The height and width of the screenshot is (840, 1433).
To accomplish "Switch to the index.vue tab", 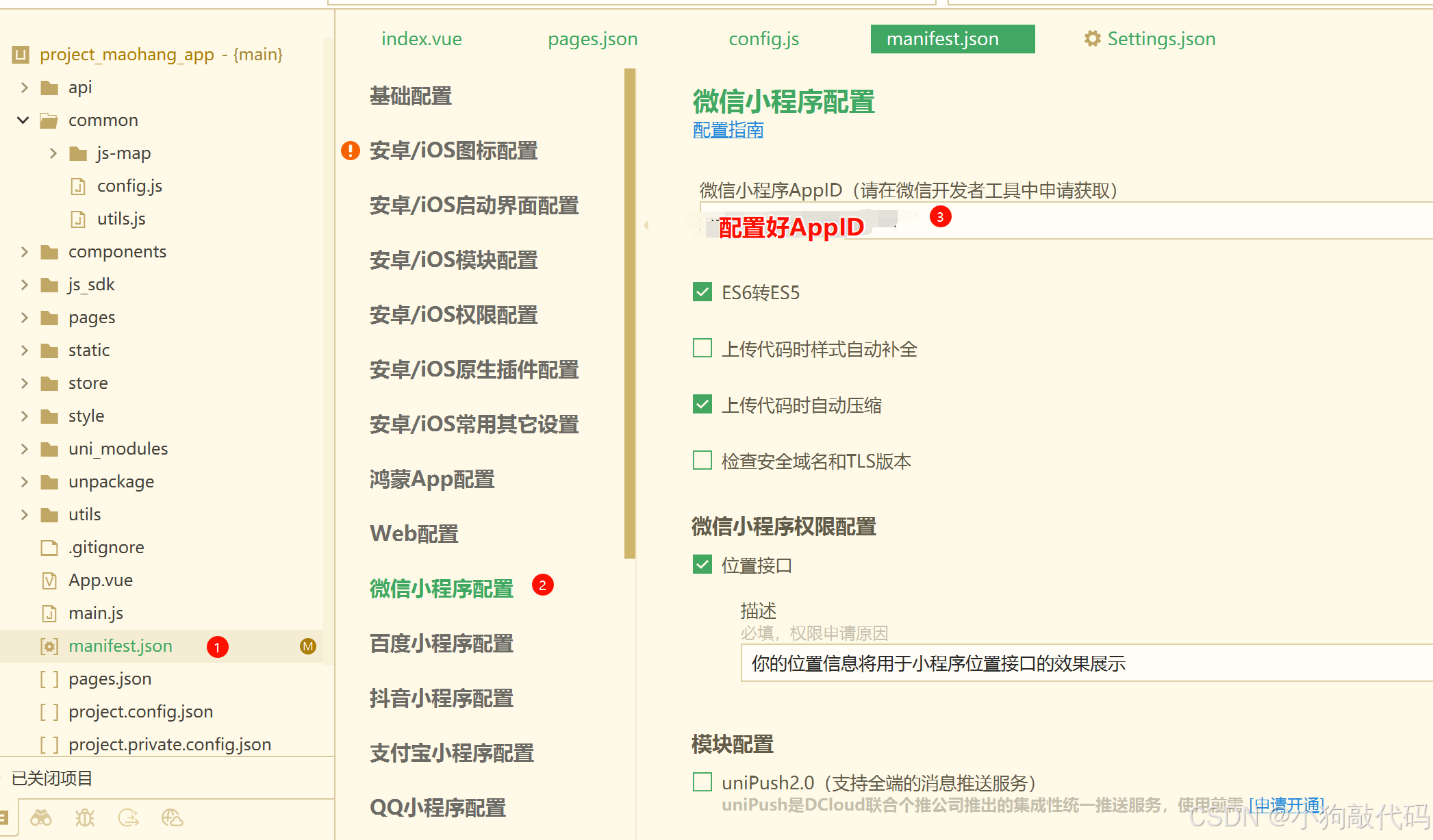I will coord(422,39).
